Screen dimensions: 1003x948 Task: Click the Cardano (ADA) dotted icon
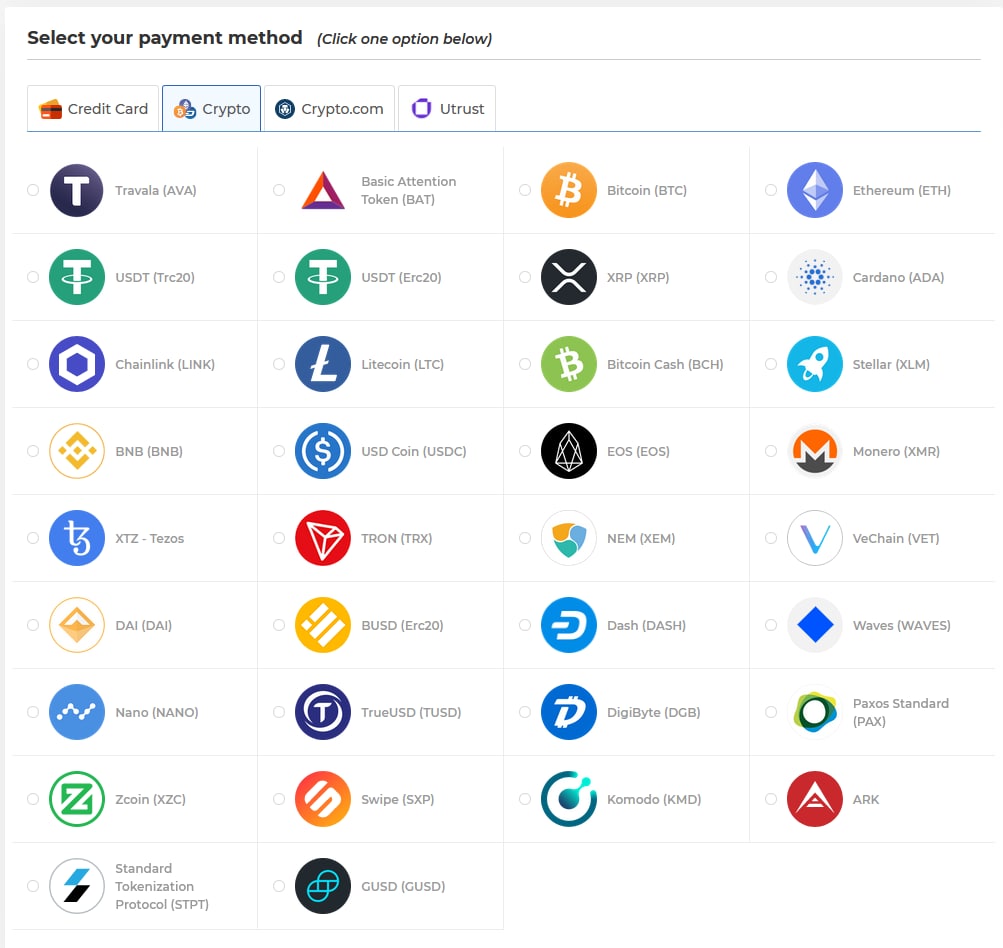tap(814, 278)
